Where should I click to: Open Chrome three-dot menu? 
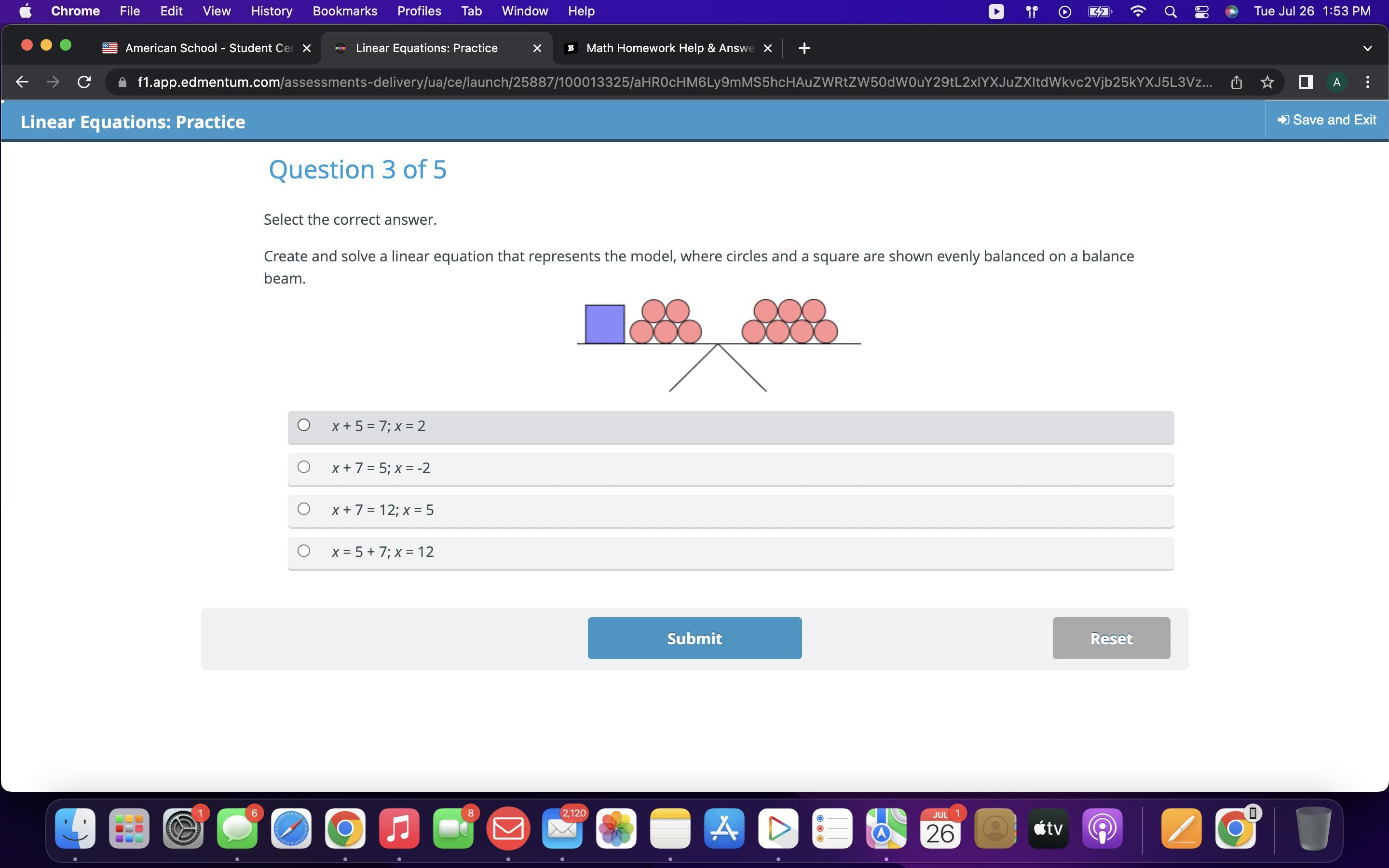1368,82
